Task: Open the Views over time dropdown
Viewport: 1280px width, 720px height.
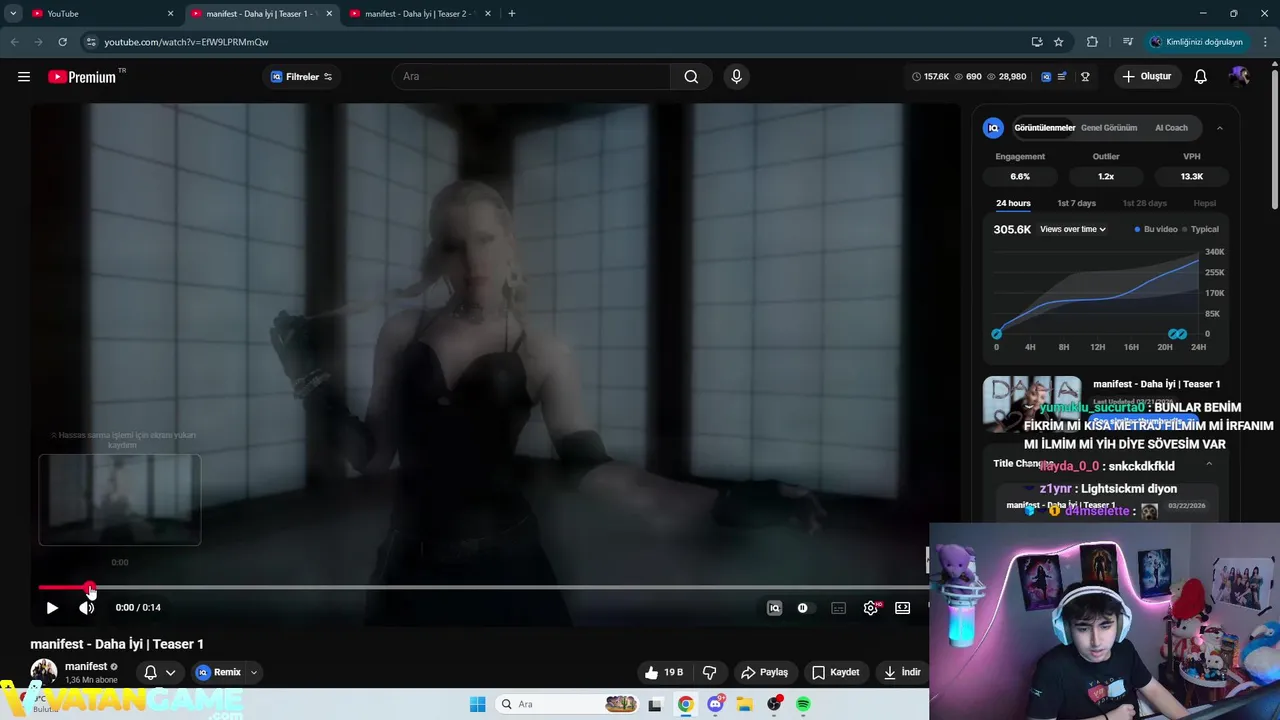Action: 1073,229
